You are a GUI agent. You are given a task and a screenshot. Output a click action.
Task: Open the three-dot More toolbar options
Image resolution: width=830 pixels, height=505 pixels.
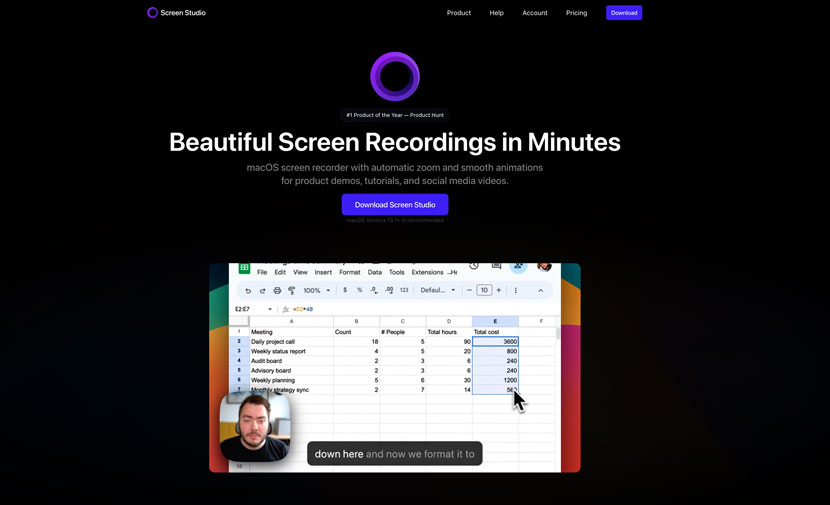pyautogui.click(x=516, y=290)
